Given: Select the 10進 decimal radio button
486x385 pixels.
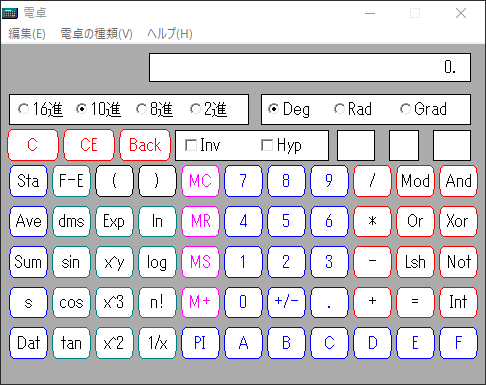Looking at the screenshot, I should pos(98,109).
